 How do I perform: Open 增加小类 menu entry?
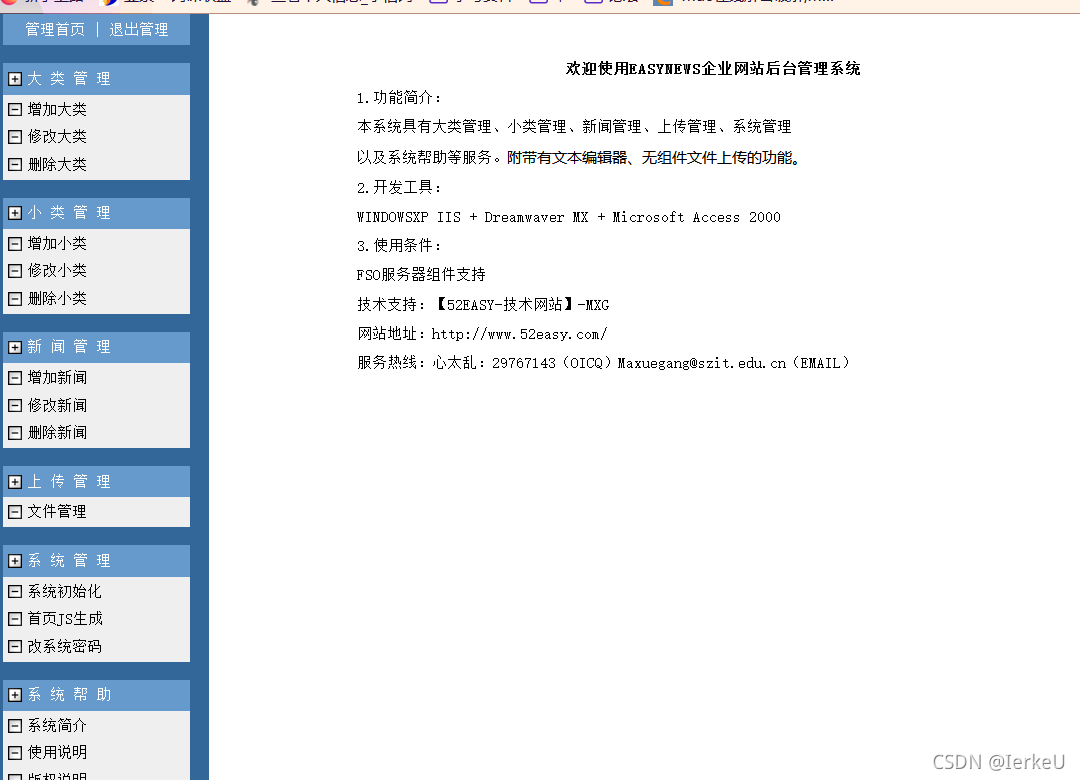[57, 243]
